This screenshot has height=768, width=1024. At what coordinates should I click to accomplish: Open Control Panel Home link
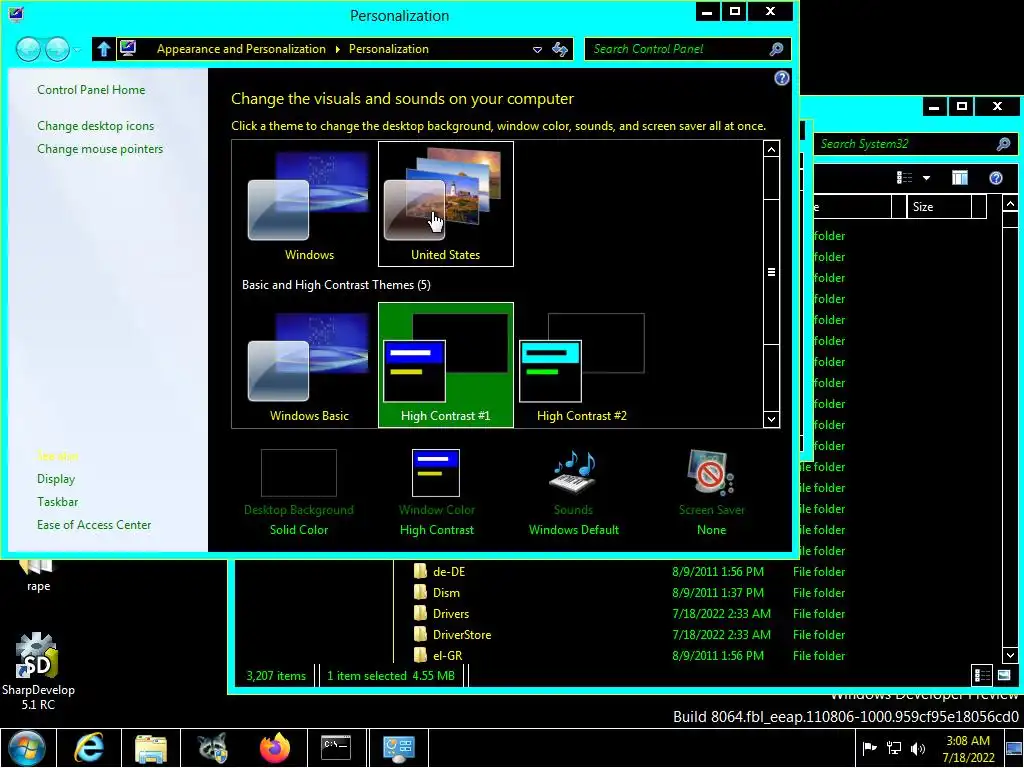click(x=91, y=89)
